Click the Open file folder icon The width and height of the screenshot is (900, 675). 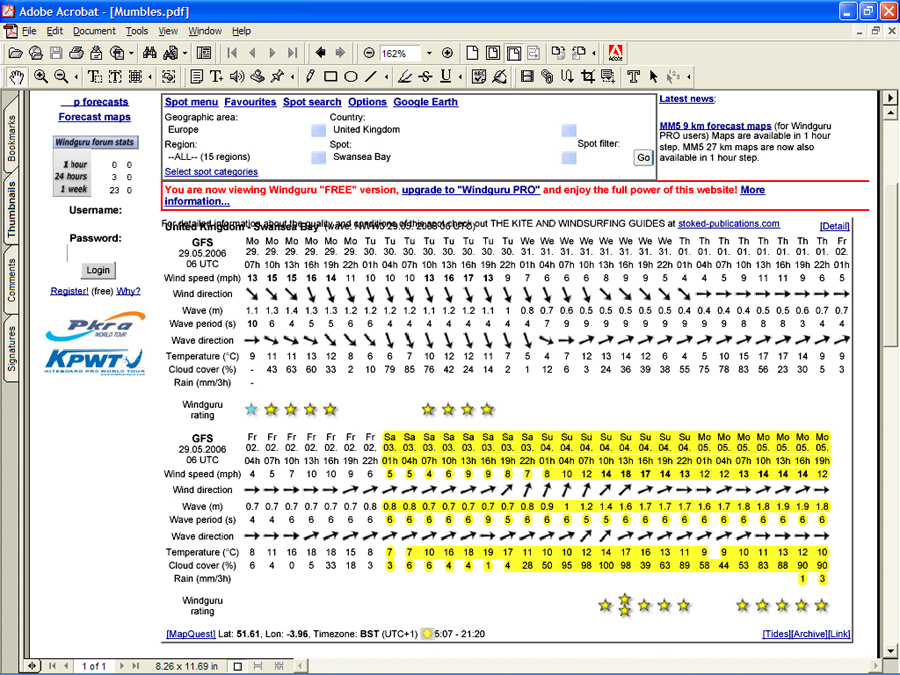(15, 53)
